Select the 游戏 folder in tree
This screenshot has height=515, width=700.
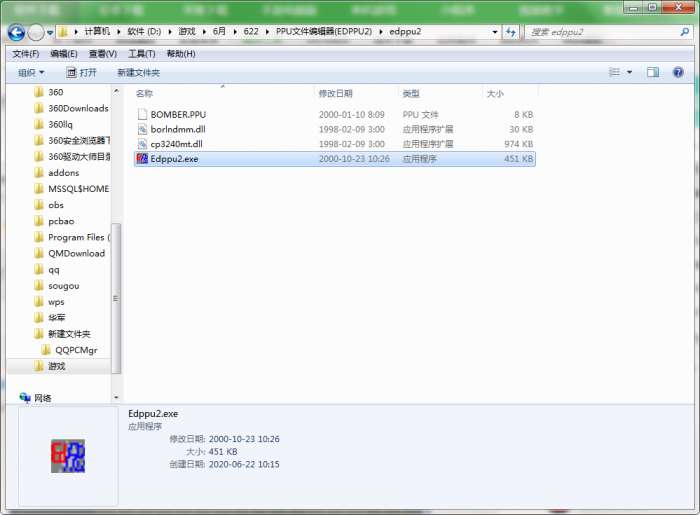point(56,366)
